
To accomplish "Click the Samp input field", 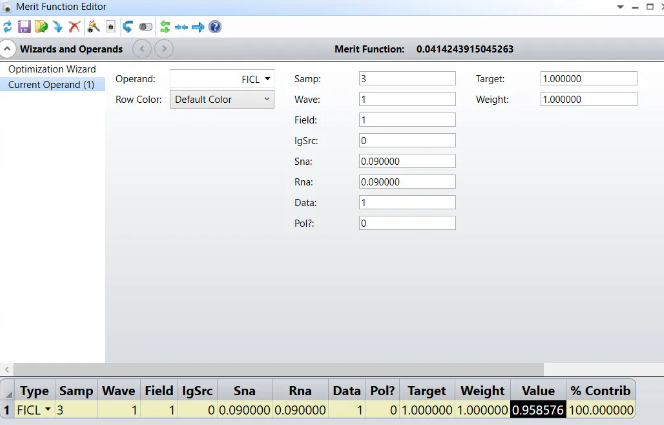I will [x=407, y=79].
